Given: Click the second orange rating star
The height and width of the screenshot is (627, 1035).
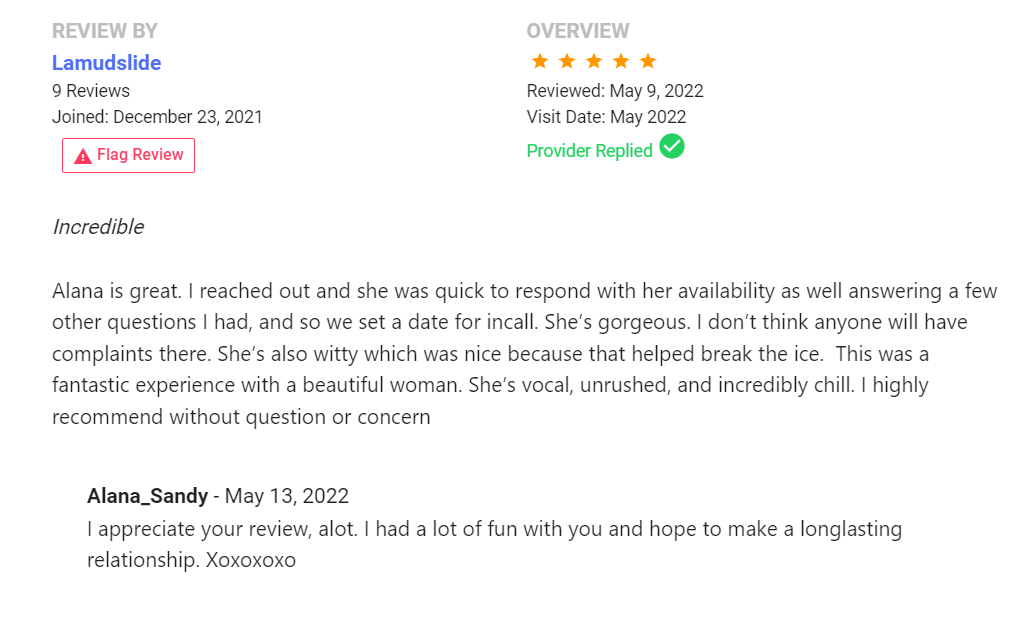Looking at the screenshot, I should pos(567,61).
